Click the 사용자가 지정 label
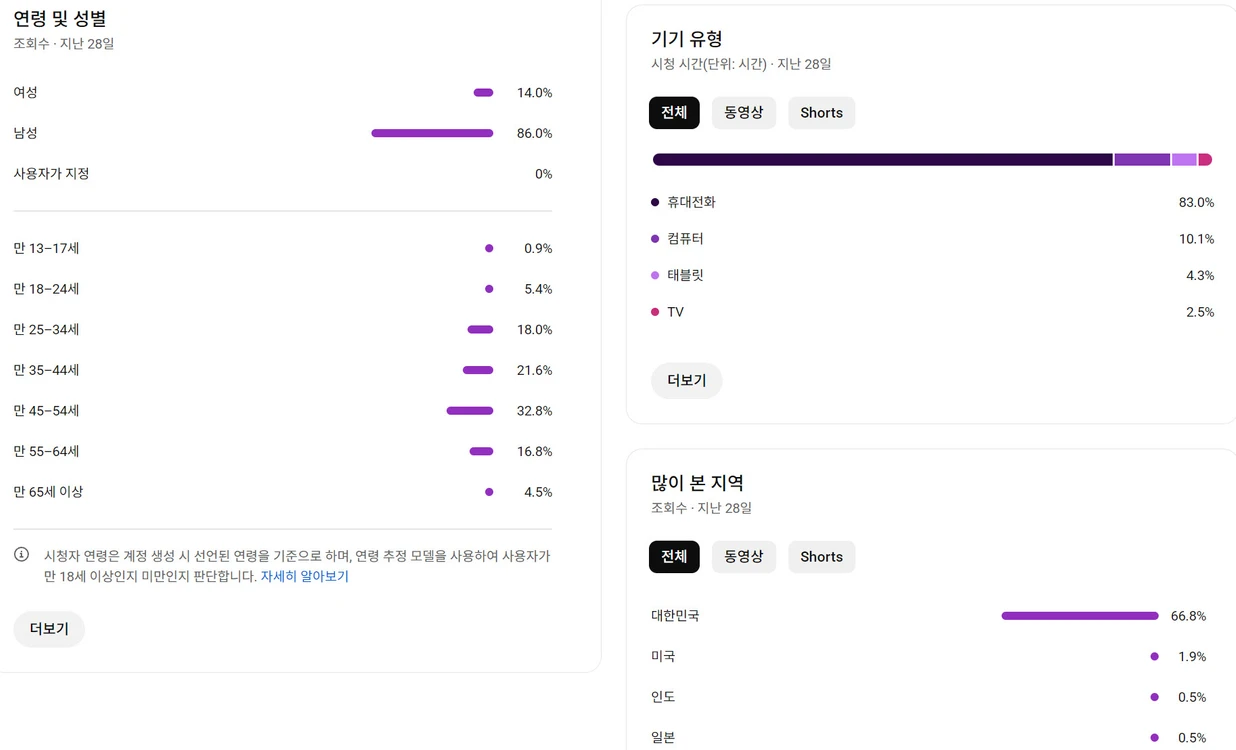1236x750 pixels. 51,174
